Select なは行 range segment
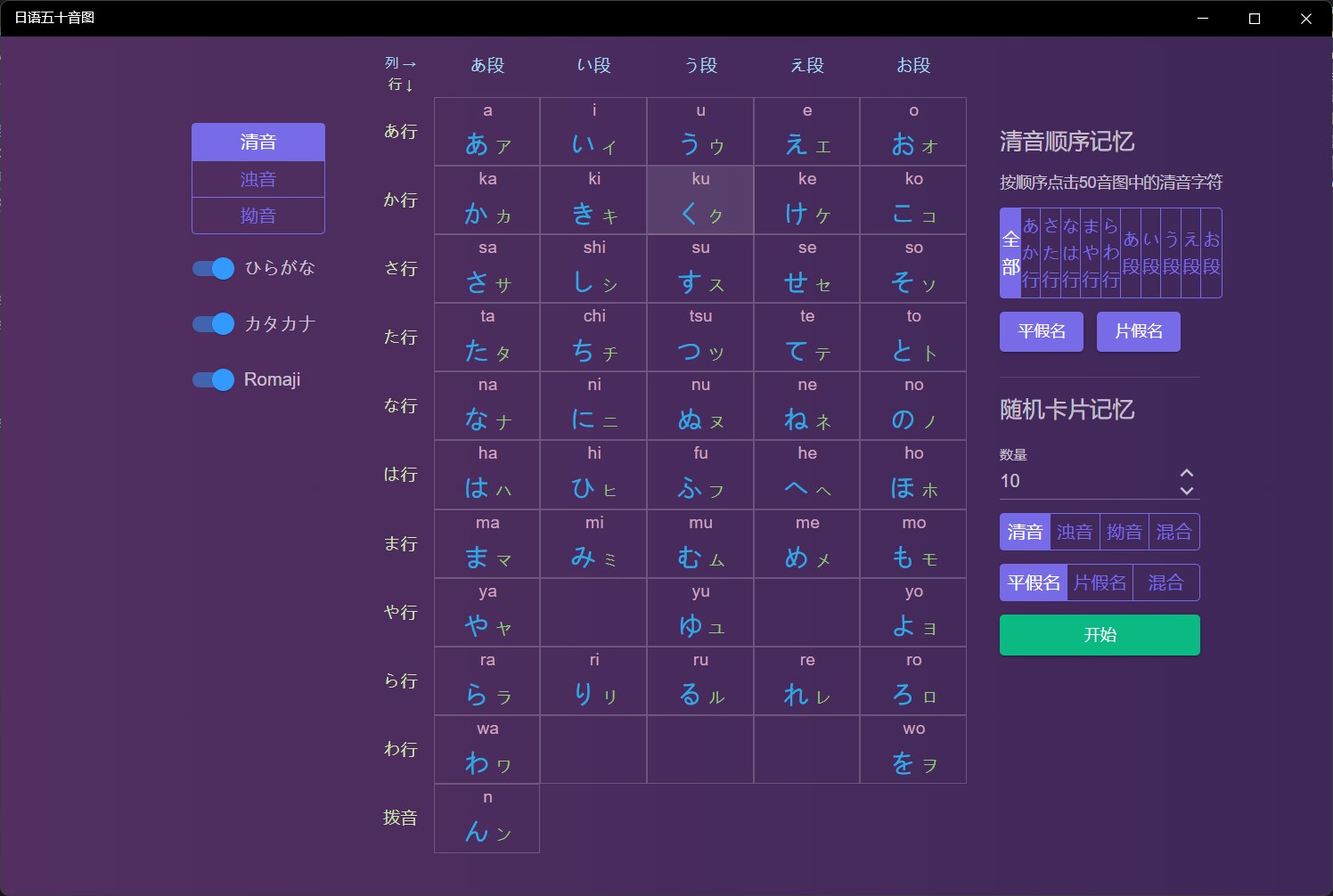 [1071, 253]
